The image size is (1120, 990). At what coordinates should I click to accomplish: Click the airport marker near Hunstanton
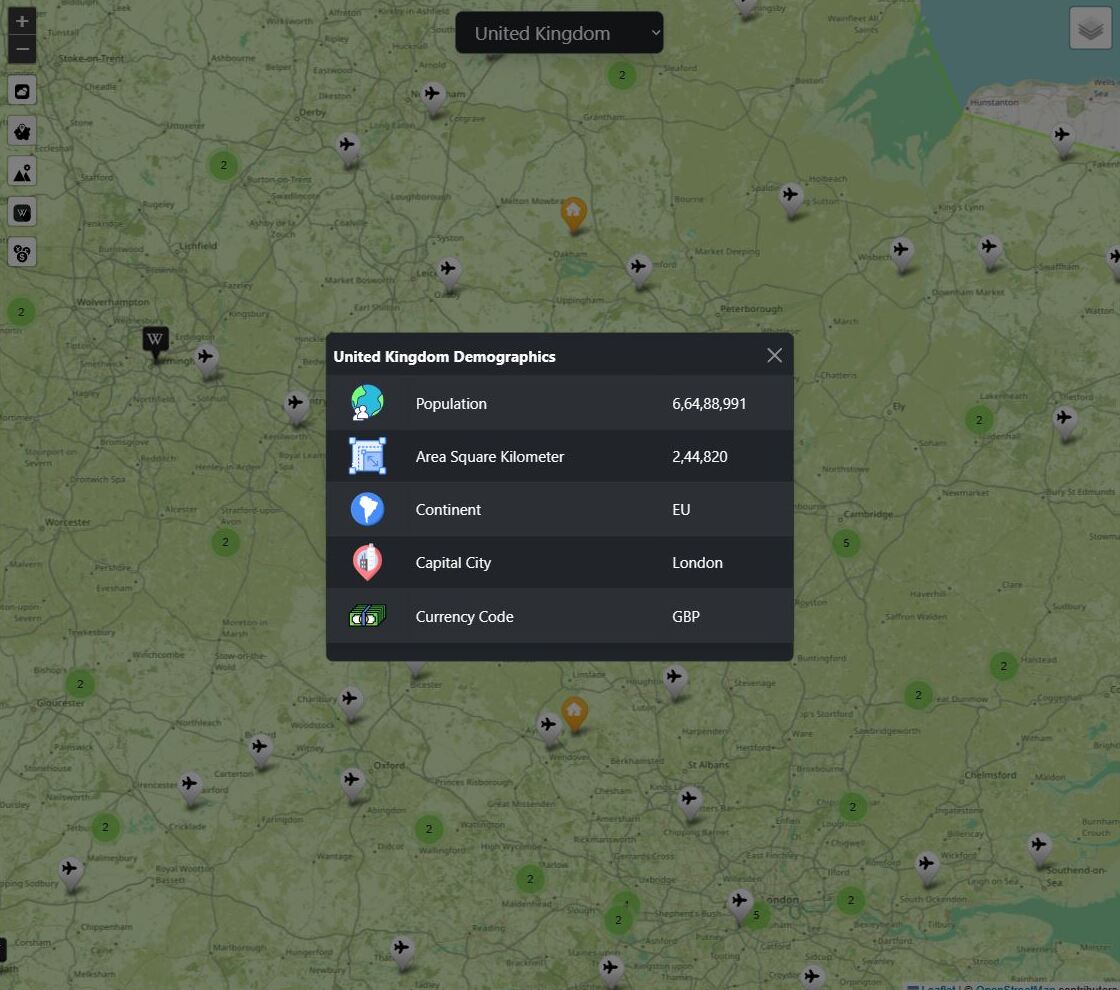pyautogui.click(x=1062, y=137)
